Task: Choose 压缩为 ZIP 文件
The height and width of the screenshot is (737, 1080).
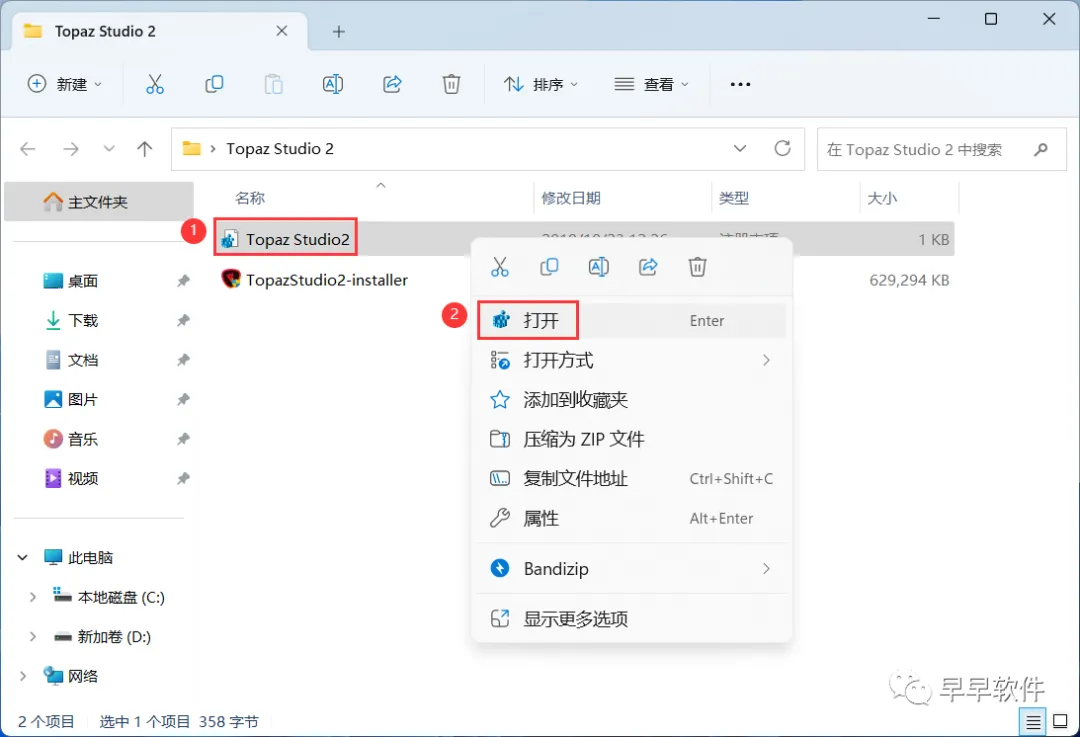Action: [x=632, y=439]
